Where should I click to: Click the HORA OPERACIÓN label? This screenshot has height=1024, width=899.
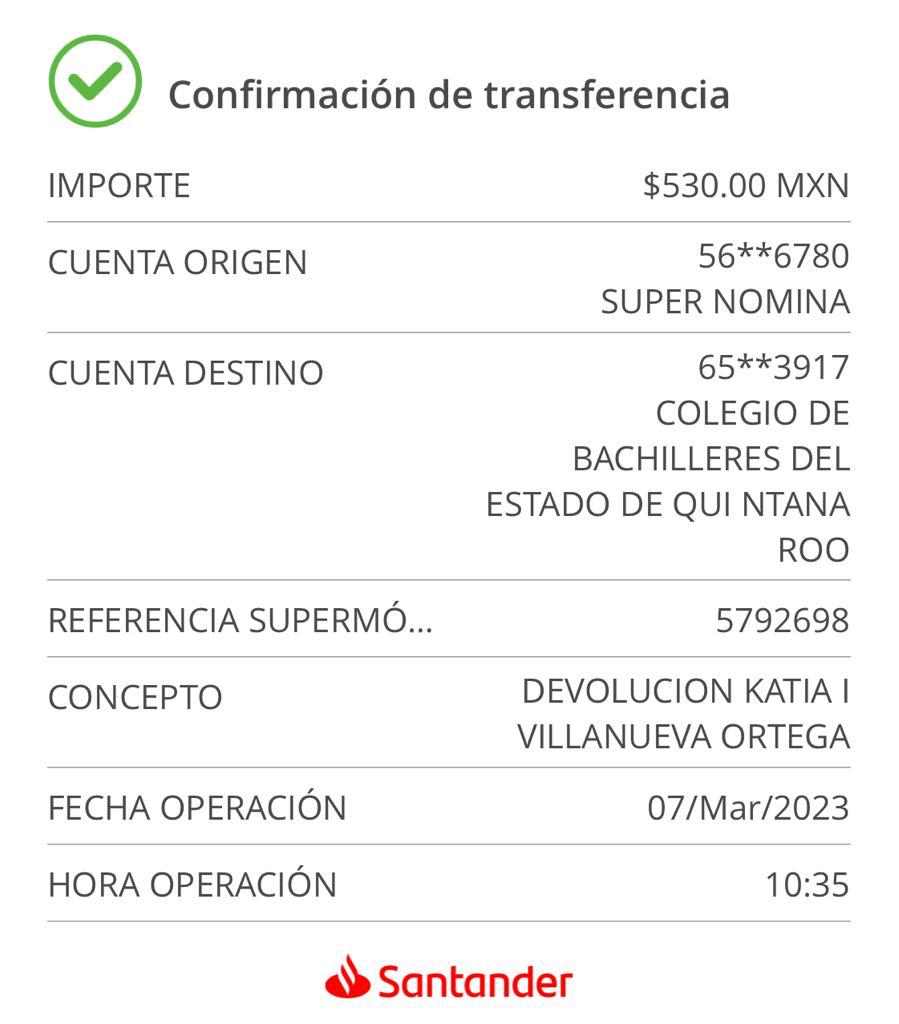pyautogui.click(x=193, y=884)
